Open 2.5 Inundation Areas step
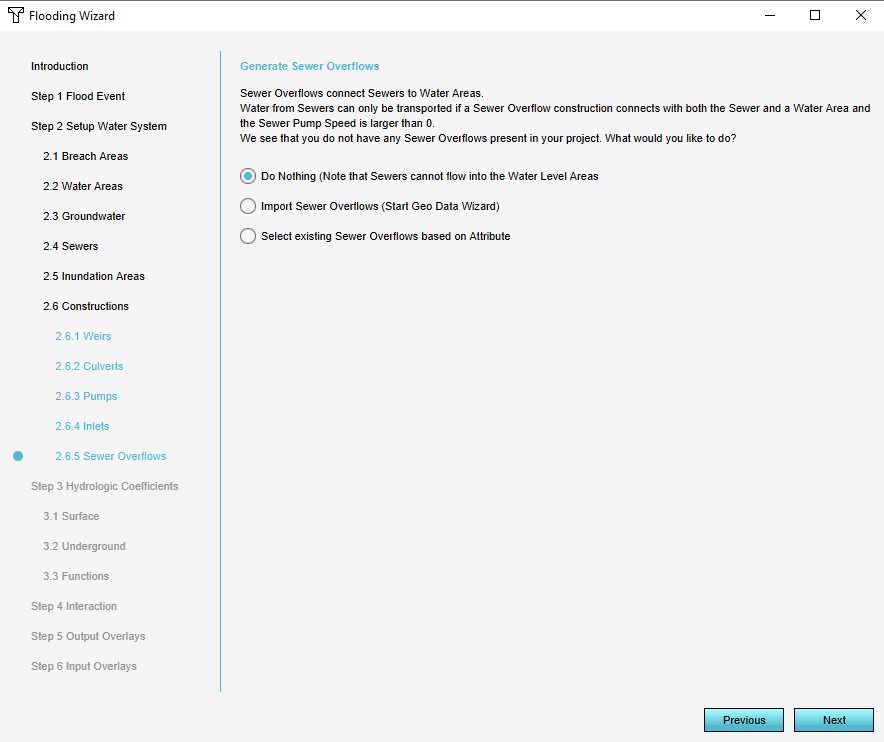The width and height of the screenshot is (884, 742). [93, 276]
